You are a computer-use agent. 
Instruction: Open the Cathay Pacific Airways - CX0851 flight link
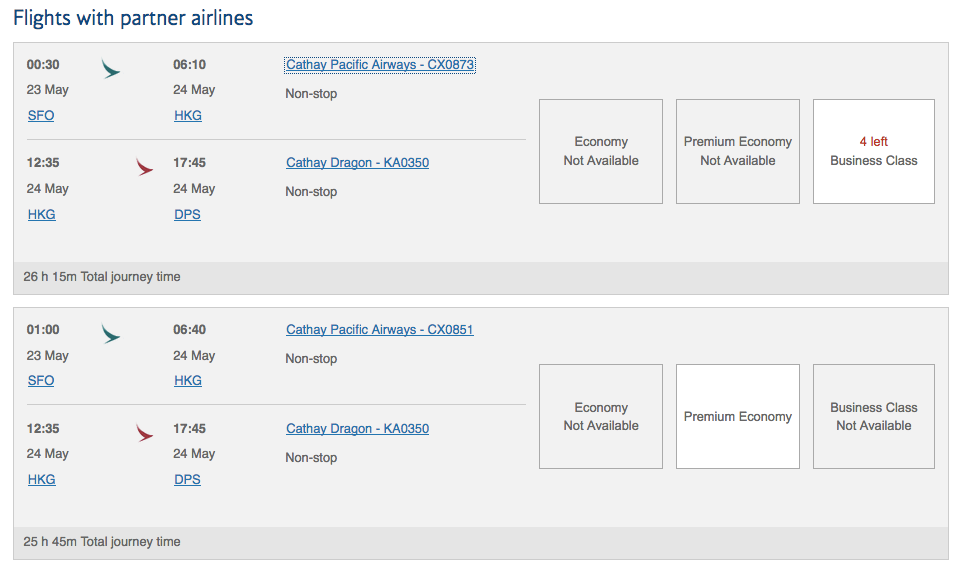(x=380, y=330)
